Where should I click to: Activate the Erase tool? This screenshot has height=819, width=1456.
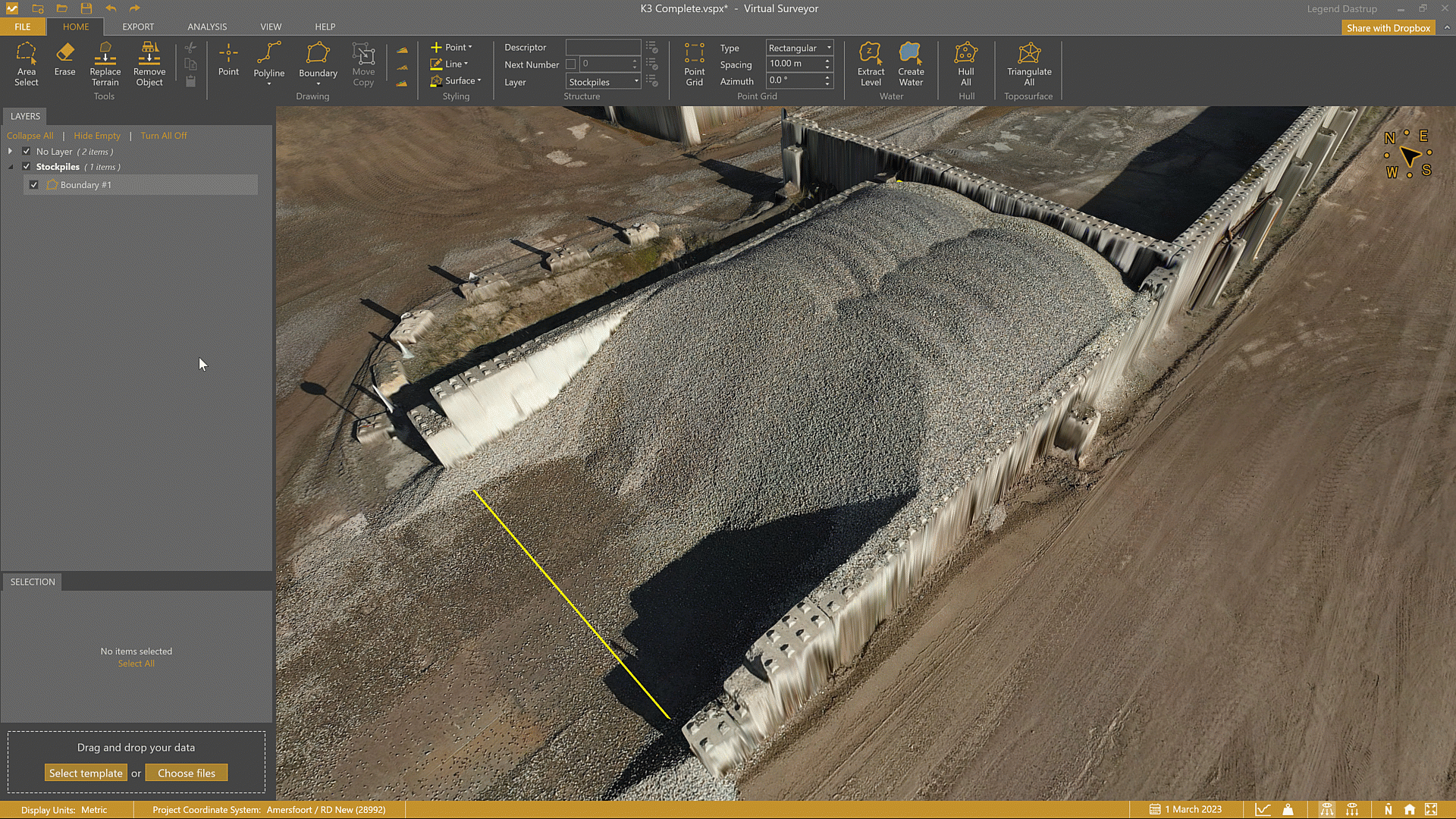click(64, 59)
